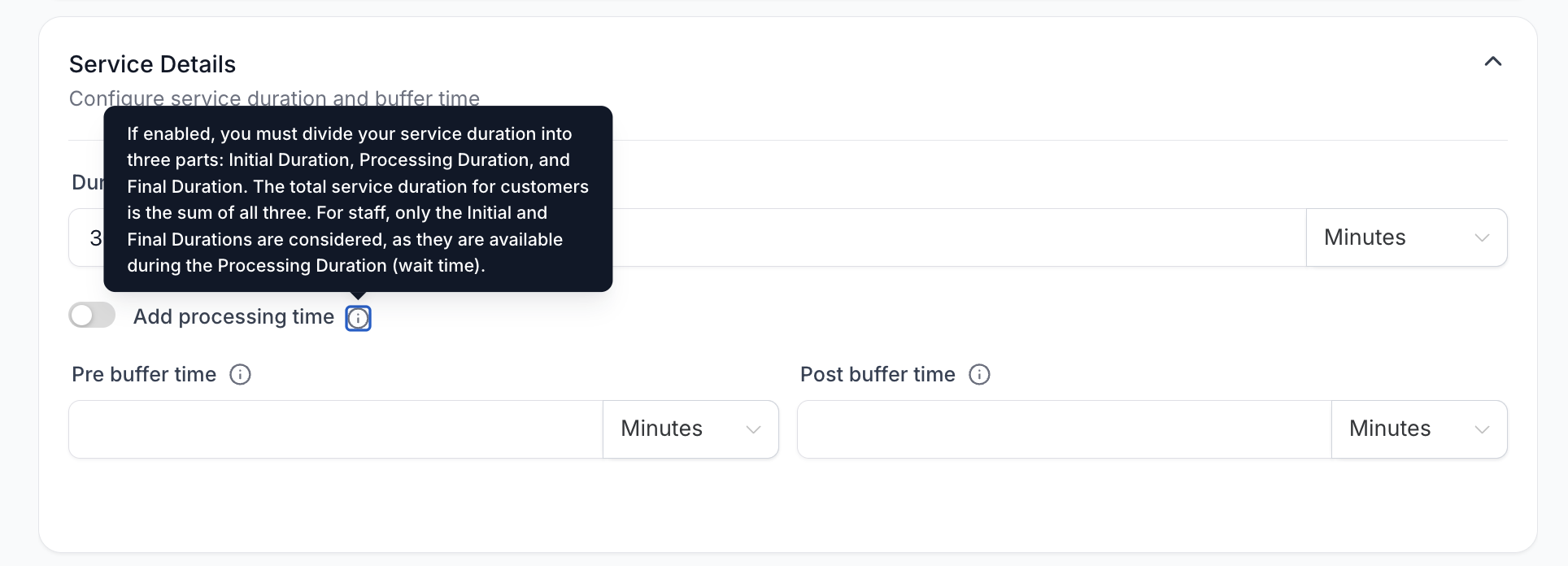Click the Service Details heading
This screenshot has width=1568, height=566.
(152, 64)
